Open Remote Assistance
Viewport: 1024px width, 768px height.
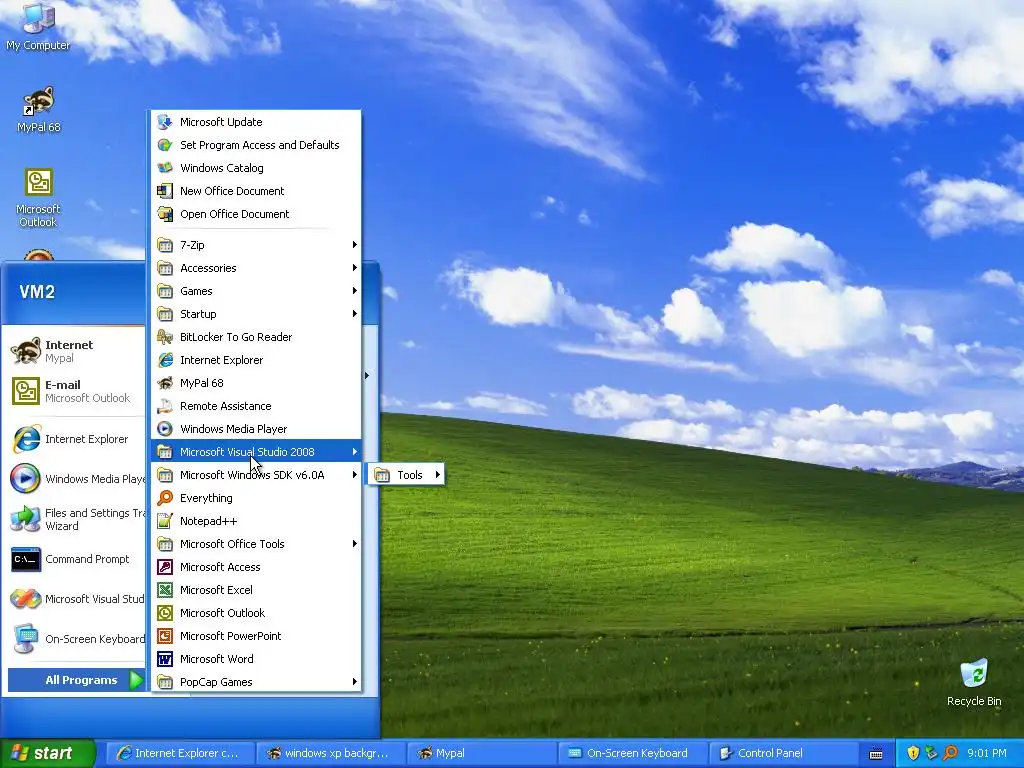click(256, 406)
